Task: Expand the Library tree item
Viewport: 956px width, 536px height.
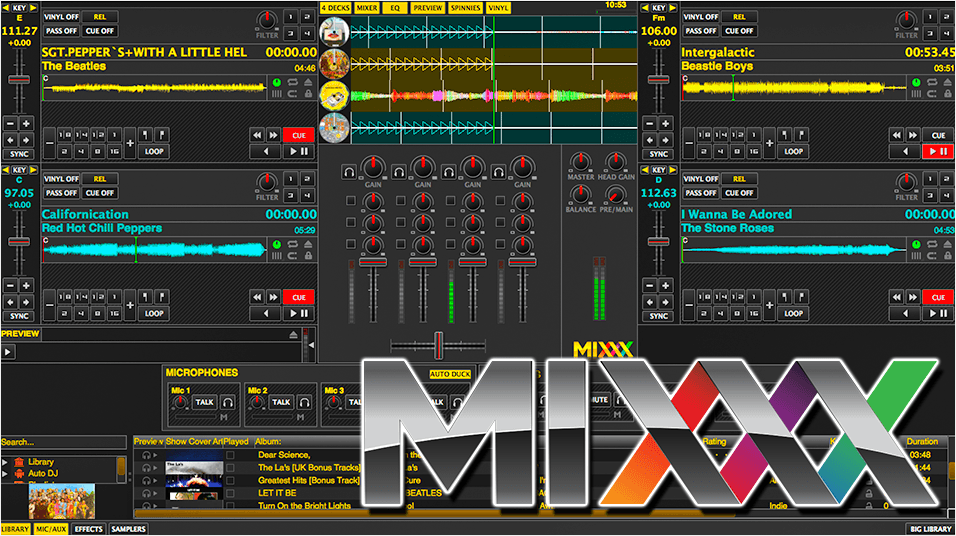Action: 6,462
